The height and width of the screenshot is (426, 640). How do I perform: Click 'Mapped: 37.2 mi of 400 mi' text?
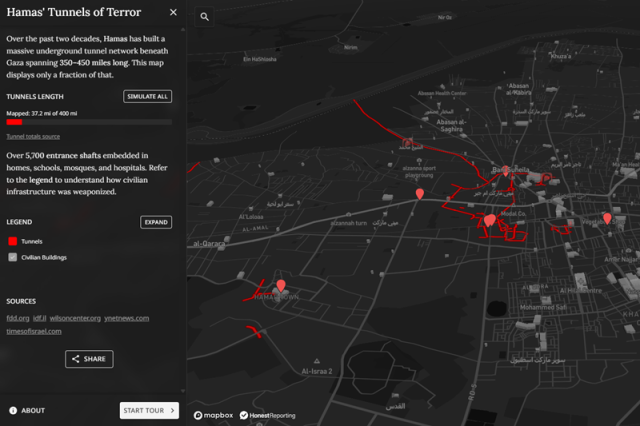42,113
